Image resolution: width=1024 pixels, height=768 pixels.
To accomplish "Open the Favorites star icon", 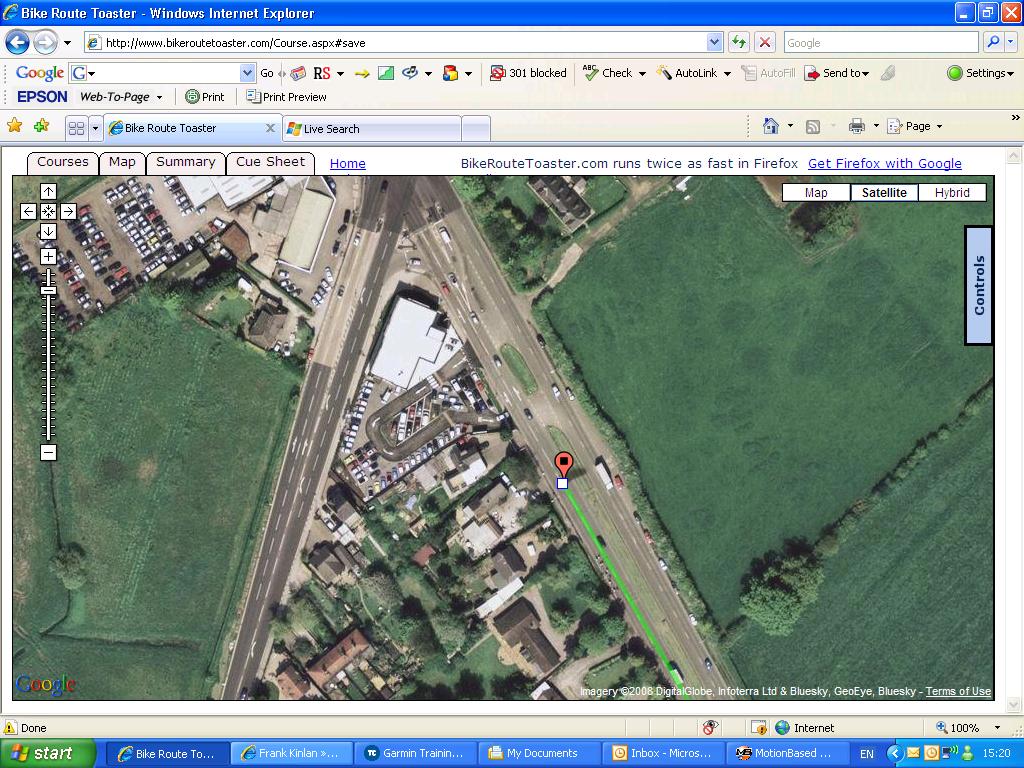I will (x=15, y=126).
